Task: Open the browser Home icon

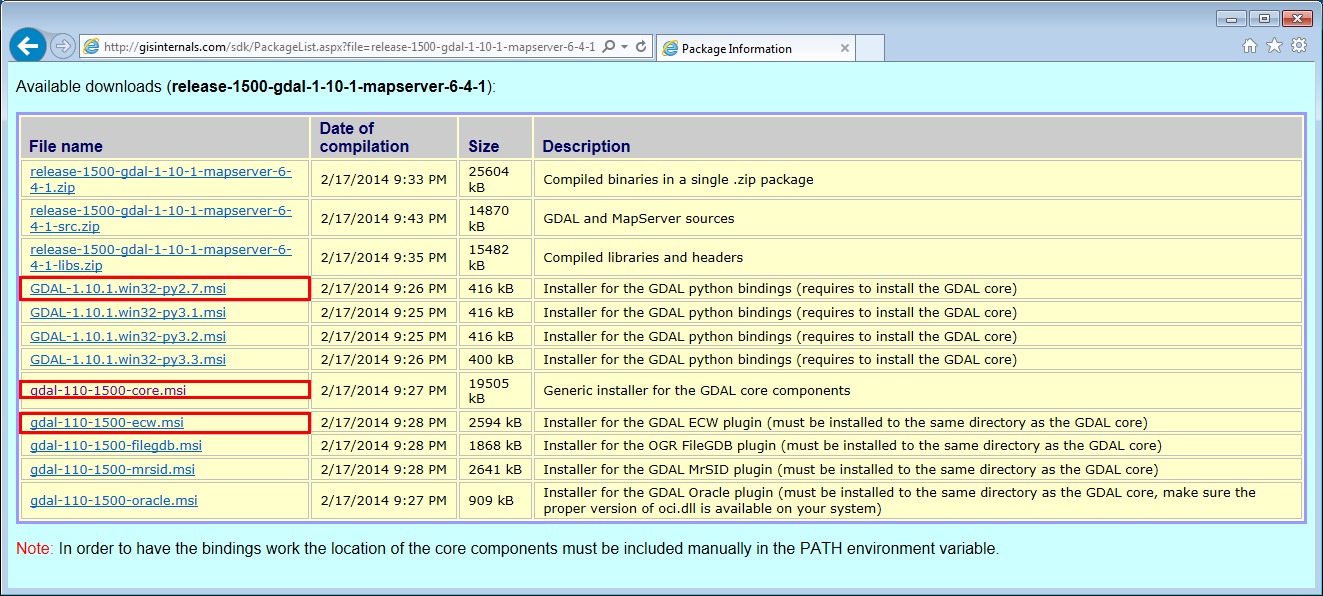Action: pos(1250,46)
